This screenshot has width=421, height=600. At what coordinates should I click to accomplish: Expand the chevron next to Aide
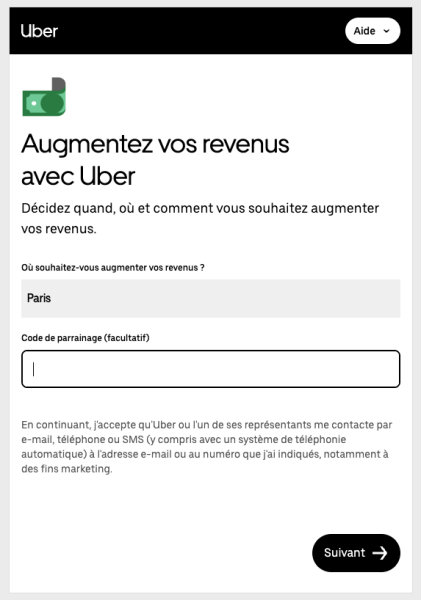387,31
